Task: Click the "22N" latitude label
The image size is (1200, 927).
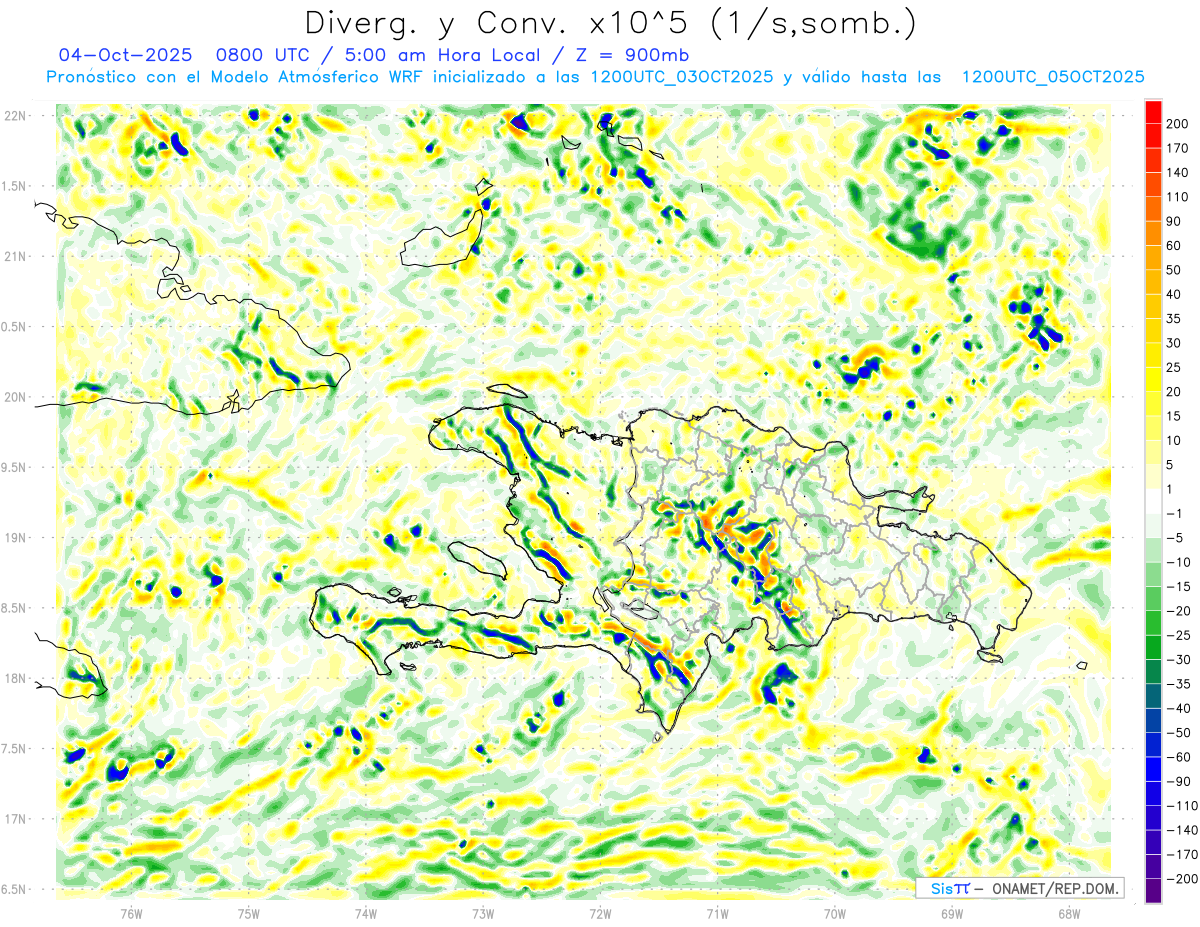Action: click(14, 116)
